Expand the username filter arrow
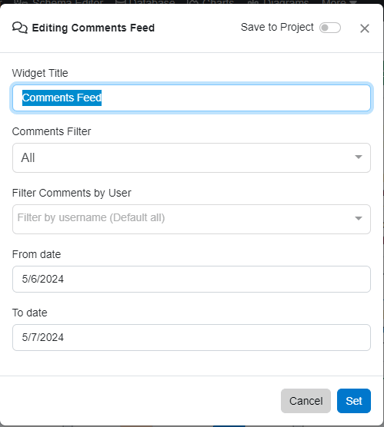Image resolution: width=384 pixels, height=427 pixels. (x=358, y=218)
